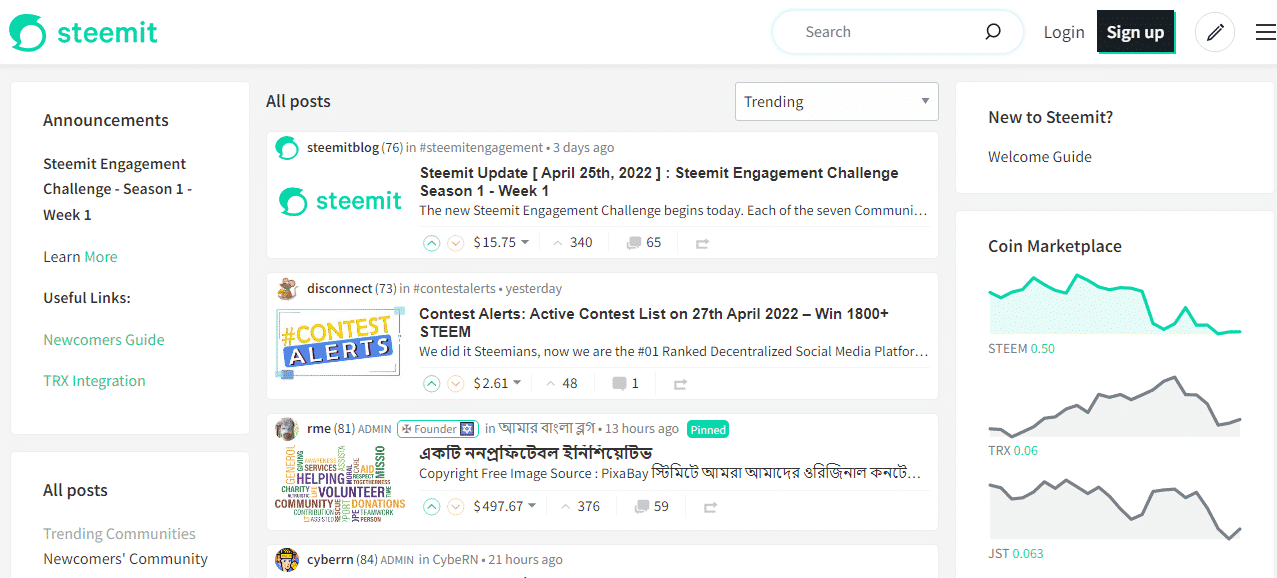Open the Learn More link
1277x578 pixels.
(x=80, y=257)
